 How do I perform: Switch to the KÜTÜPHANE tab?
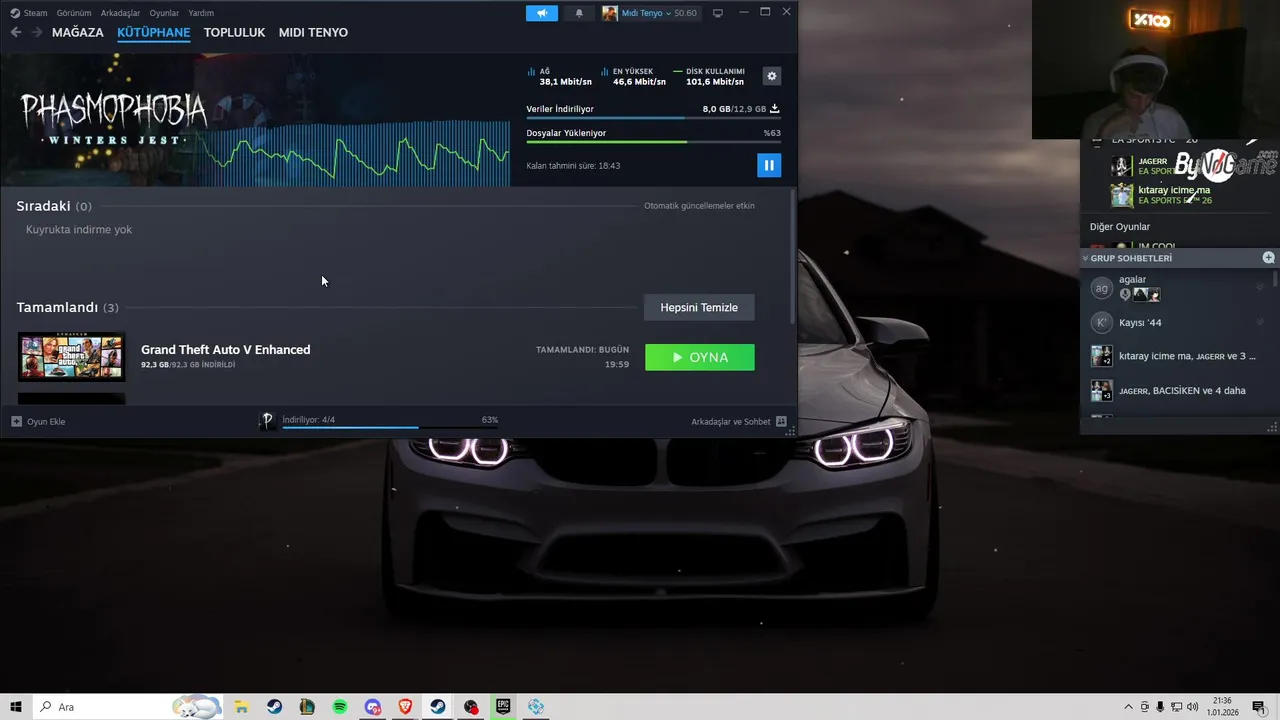(154, 32)
